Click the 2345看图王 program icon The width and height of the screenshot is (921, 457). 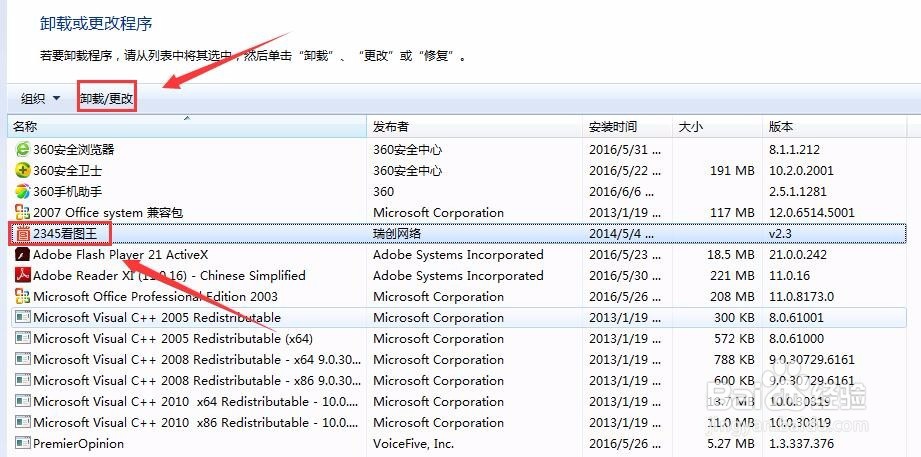(22, 234)
